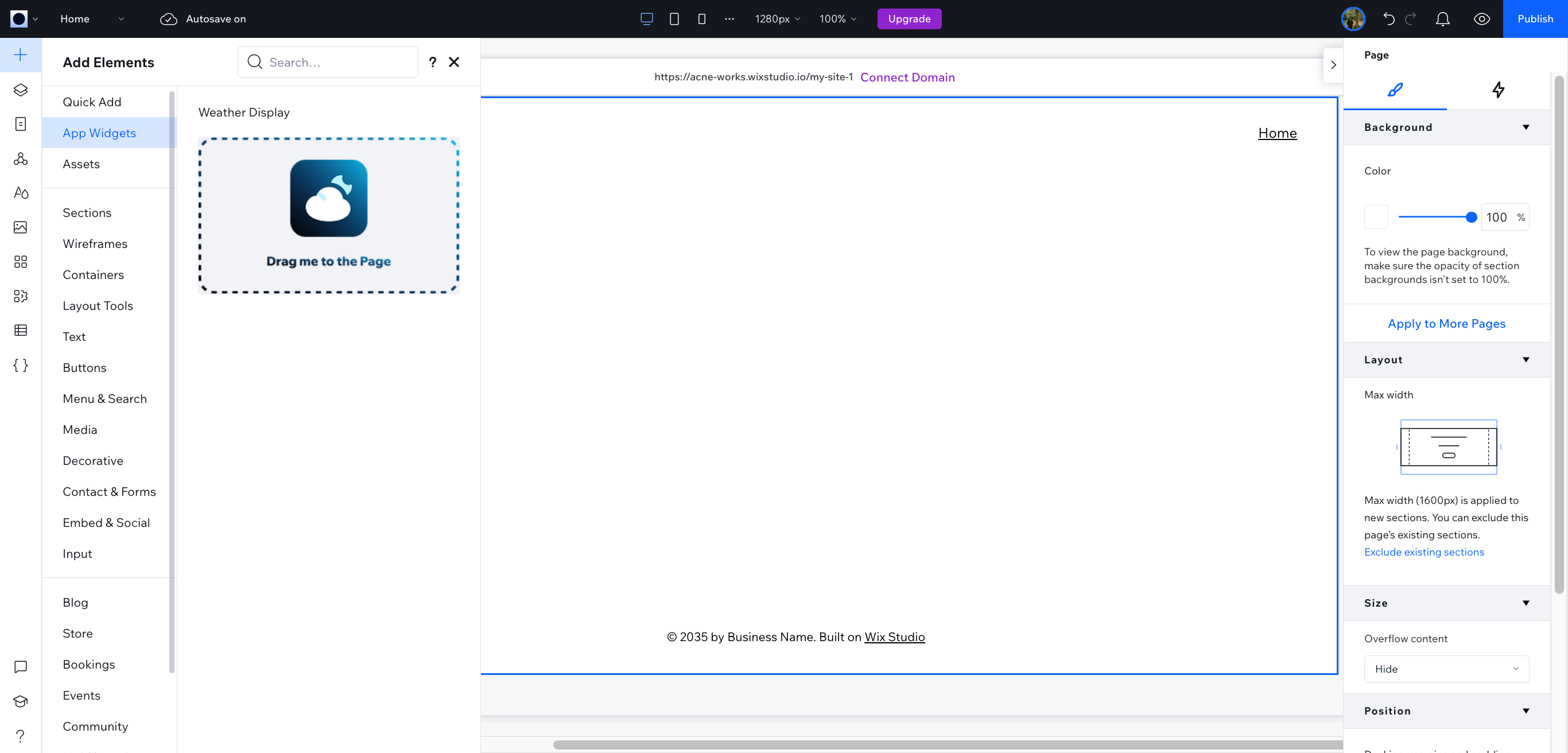The height and width of the screenshot is (753, 1568).
Task: Preview the site with the eye icon
Action: click(x=1481, y=19)
